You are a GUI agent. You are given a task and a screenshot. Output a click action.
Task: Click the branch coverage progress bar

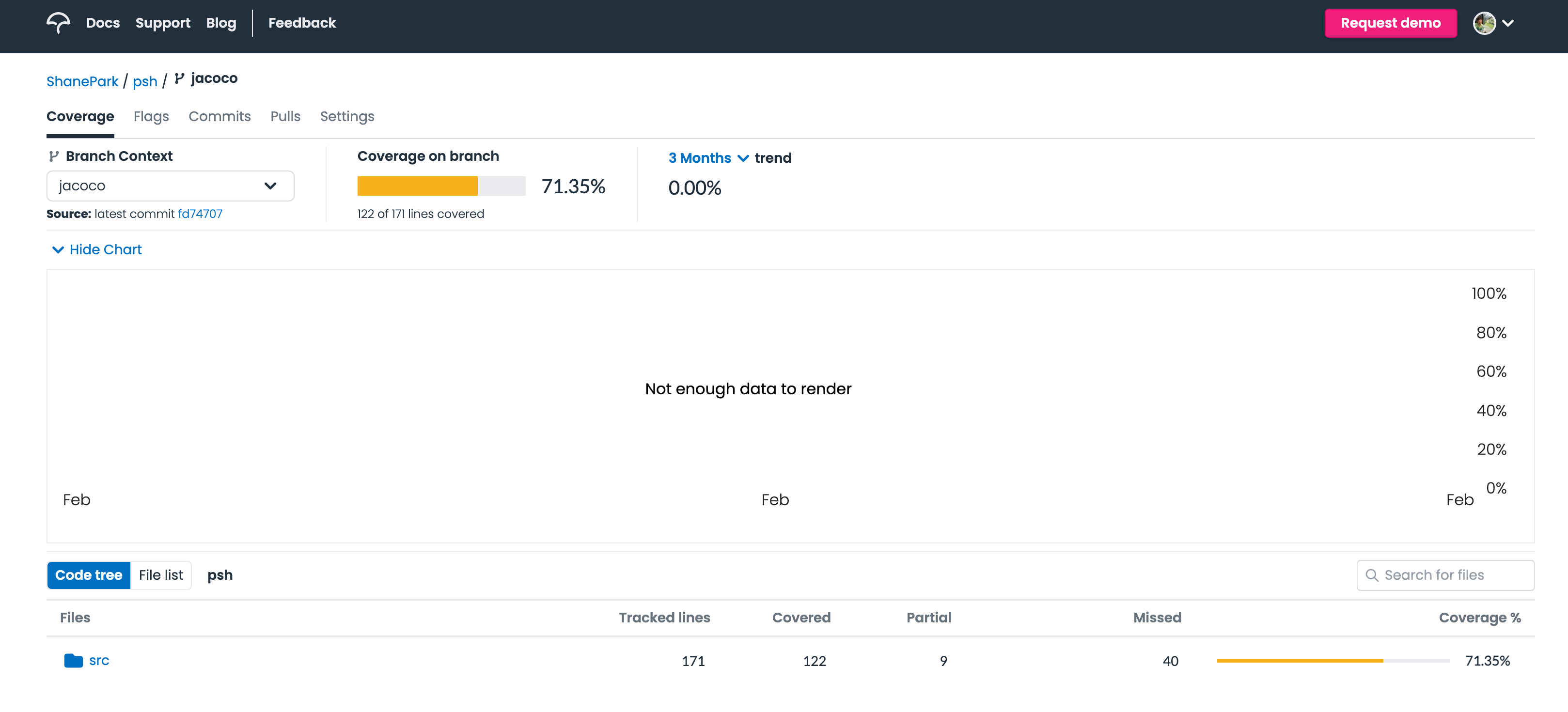click(440, 186)
